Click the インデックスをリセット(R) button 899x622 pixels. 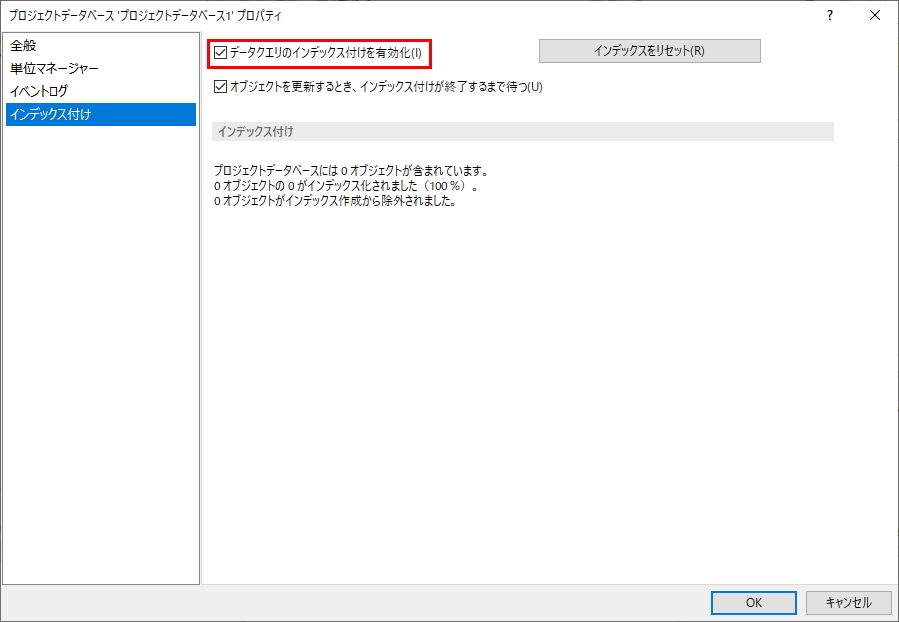tap(650, 51)
